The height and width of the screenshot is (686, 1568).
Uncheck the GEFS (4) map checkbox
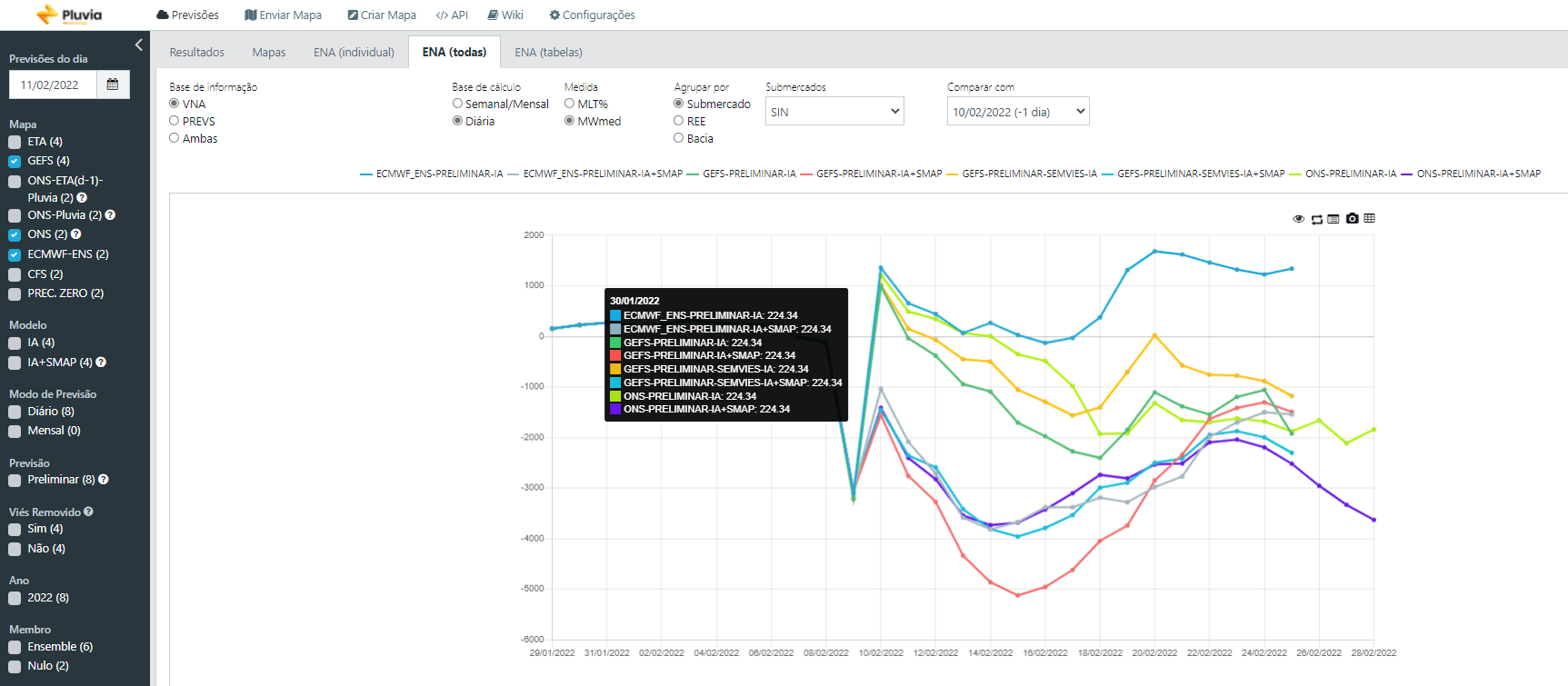click(x=15, y=161)
